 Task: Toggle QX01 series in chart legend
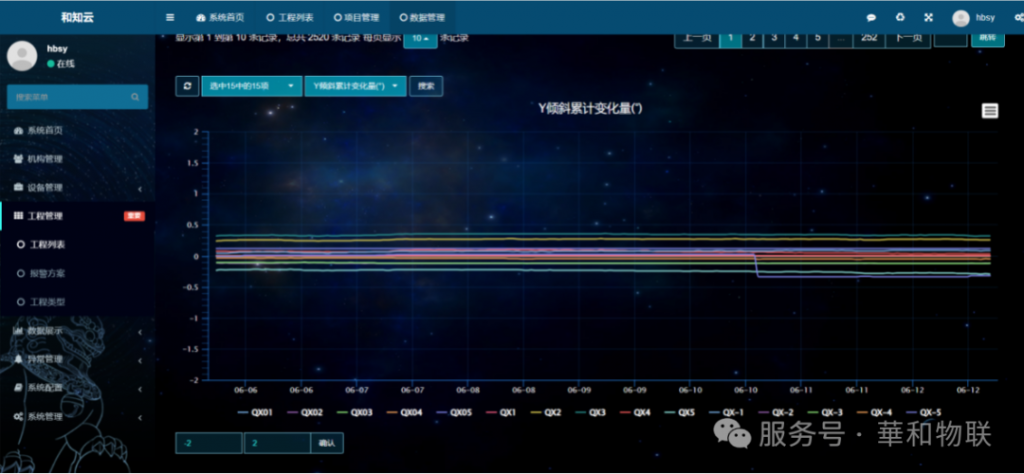click(x=255, y=413)
